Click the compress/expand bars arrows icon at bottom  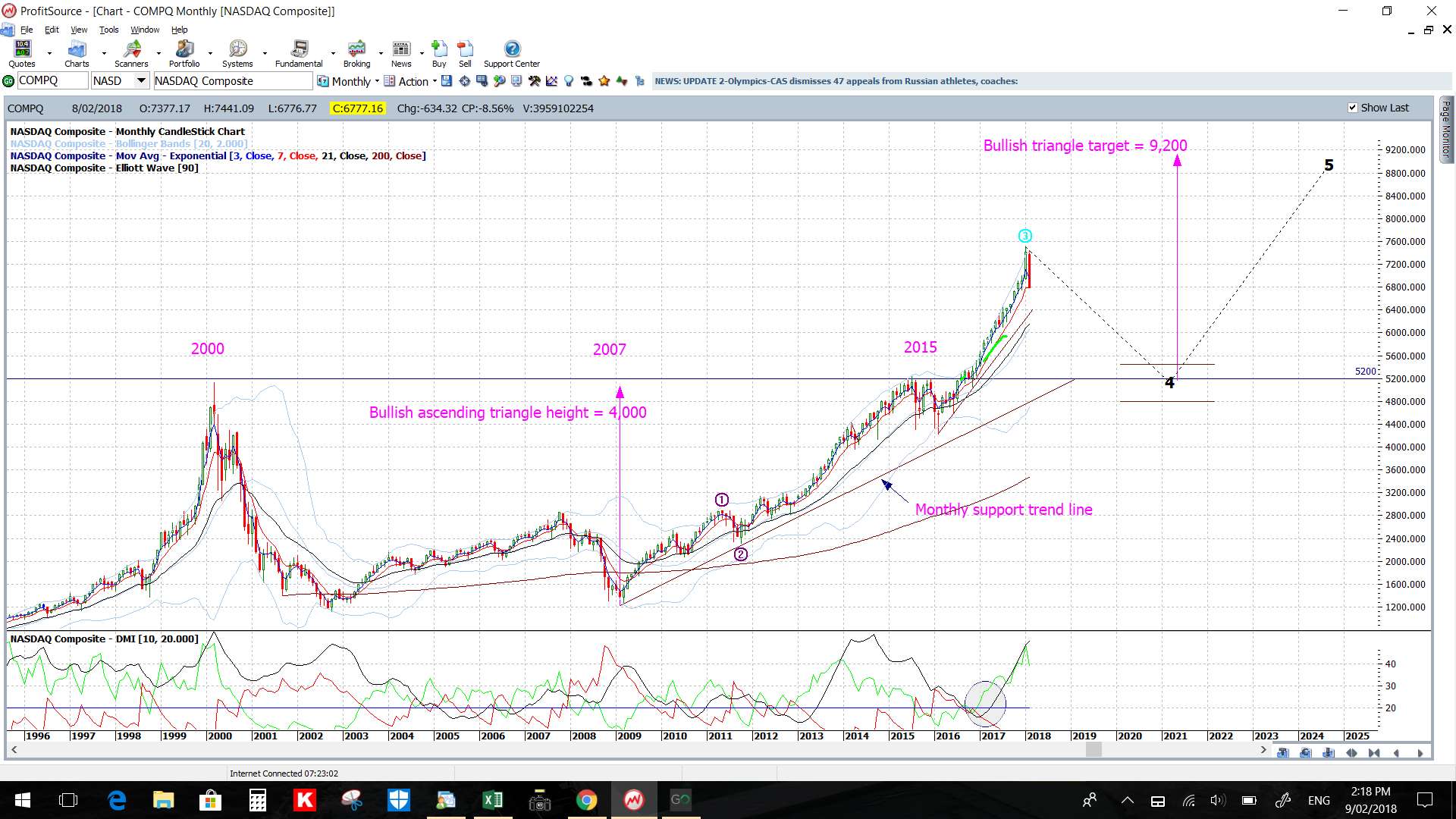1351,753
